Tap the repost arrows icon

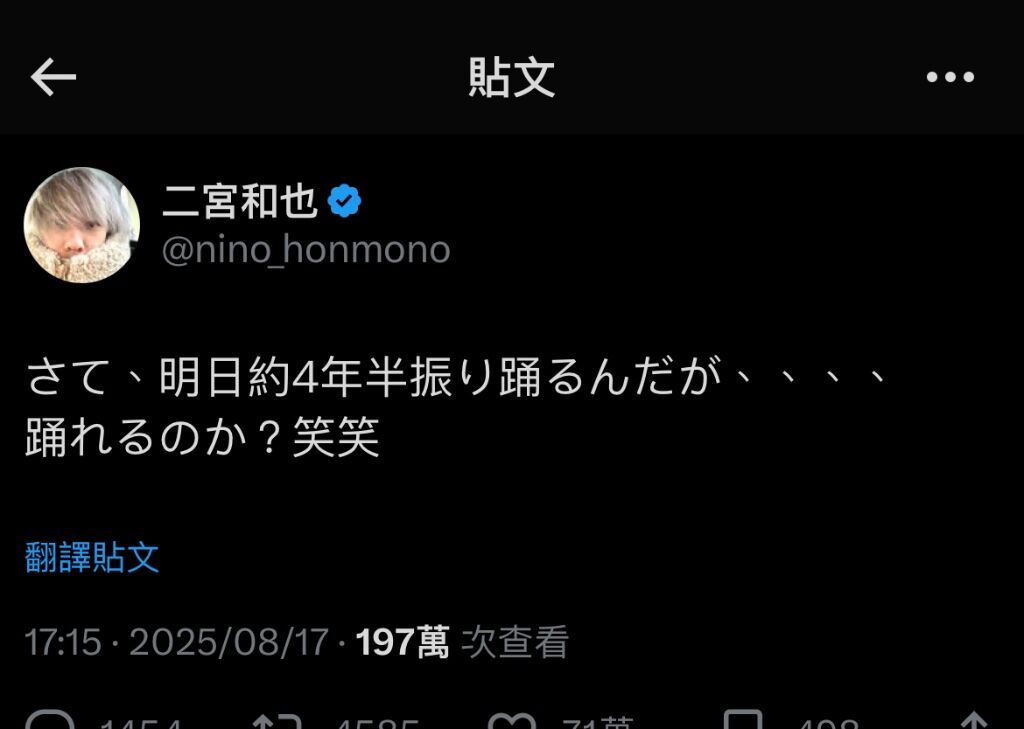click(x=276, y=721)
